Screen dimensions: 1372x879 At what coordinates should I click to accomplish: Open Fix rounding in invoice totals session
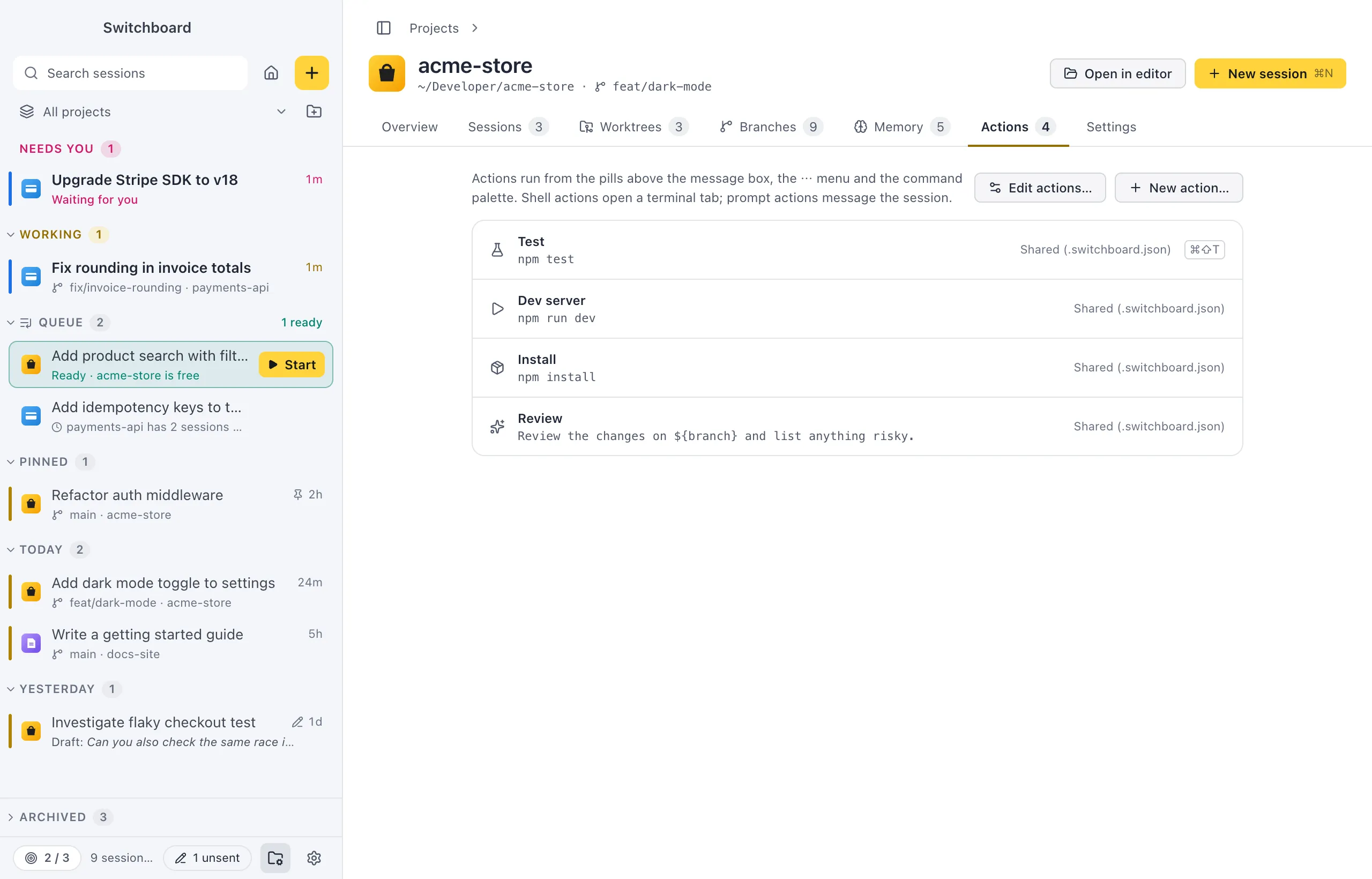tap(170, 277)
